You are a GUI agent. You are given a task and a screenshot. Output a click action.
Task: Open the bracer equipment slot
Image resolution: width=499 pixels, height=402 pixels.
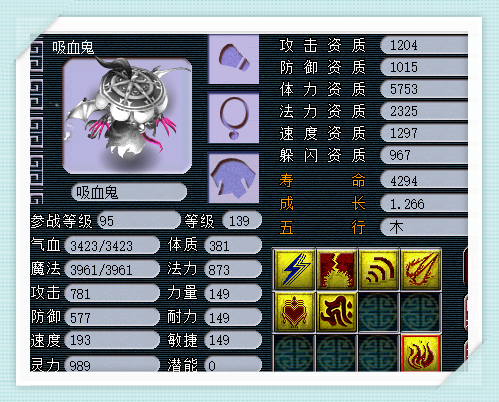click(x=233, y=59)
